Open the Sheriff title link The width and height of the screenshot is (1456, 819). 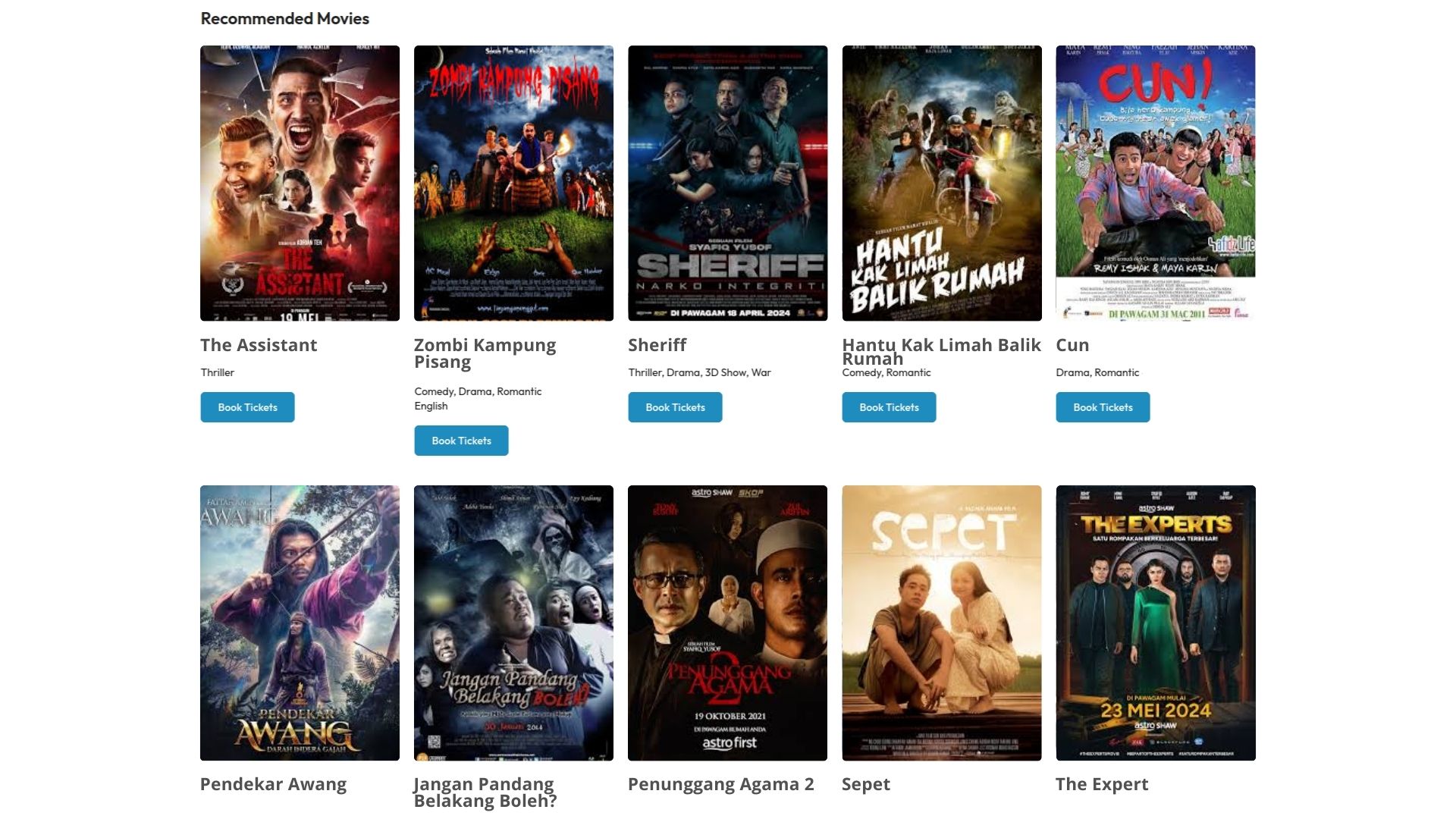coord(657,345)
